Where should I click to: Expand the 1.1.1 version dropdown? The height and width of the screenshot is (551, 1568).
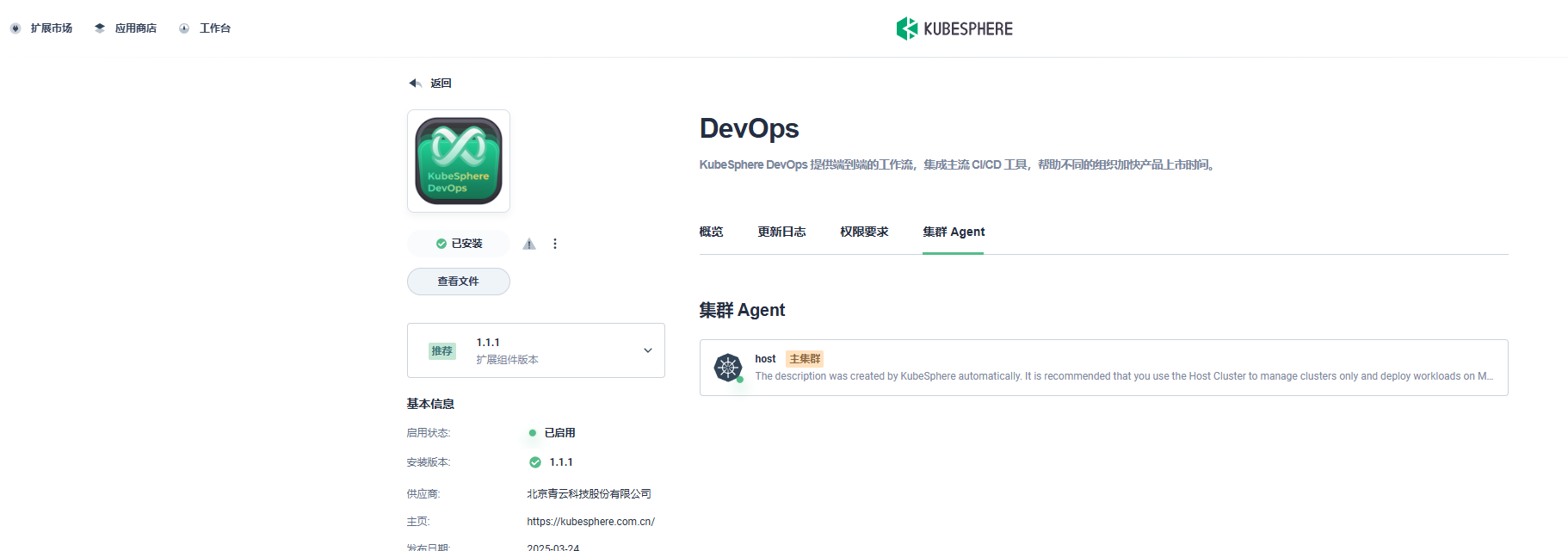coord(536,350)
